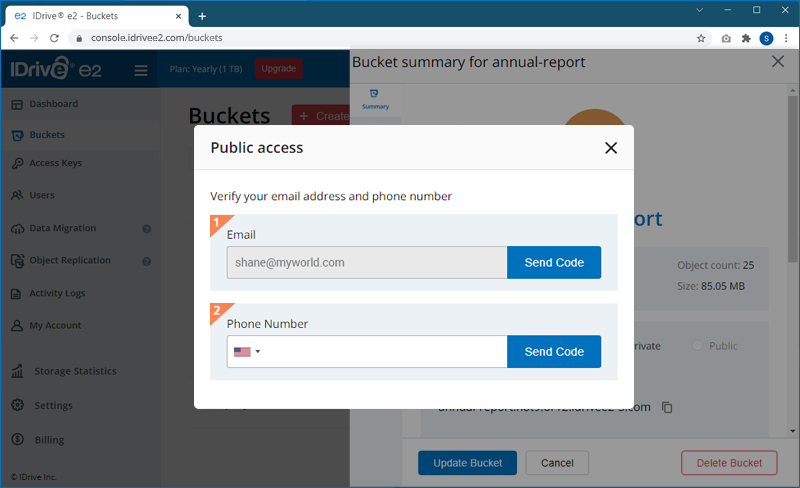Close the Public access dialog

coord(611,148)
